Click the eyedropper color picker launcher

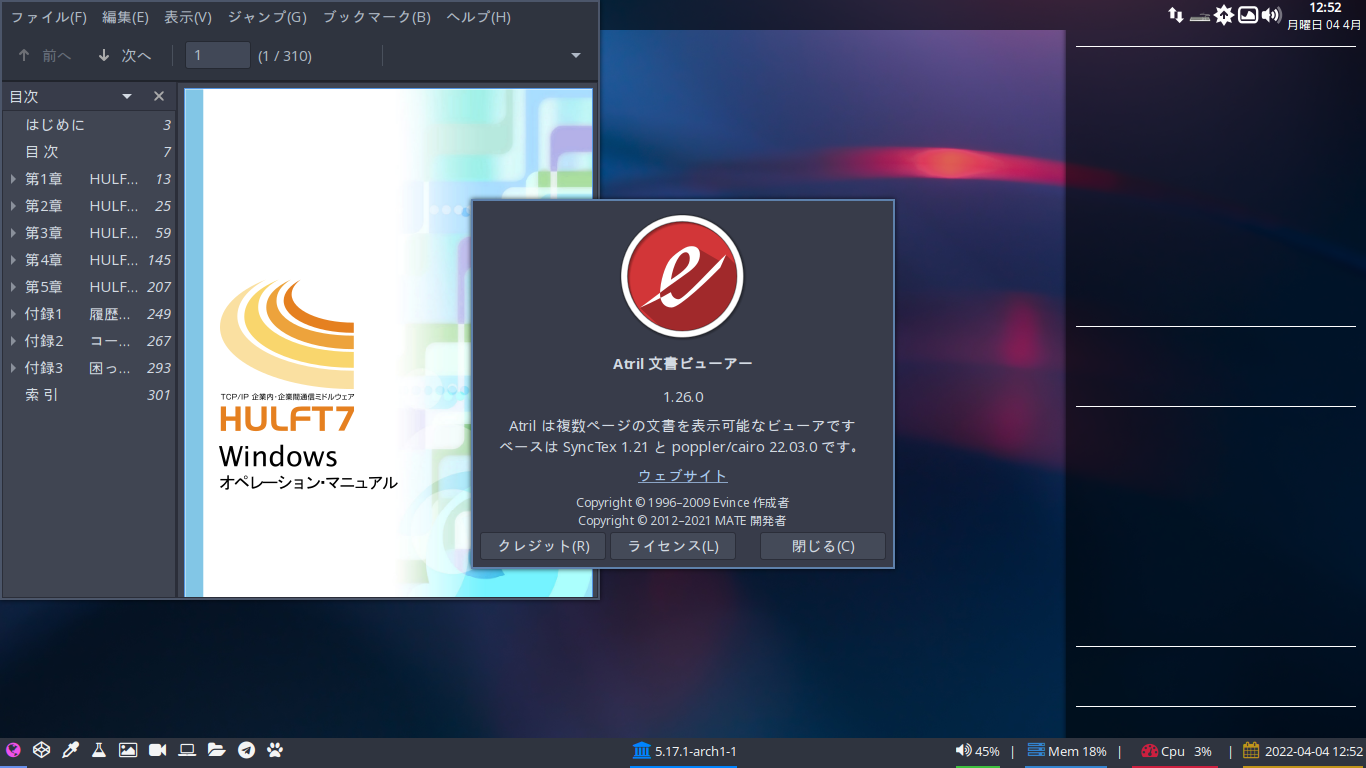pyautogui.click(x=70, y=750)
